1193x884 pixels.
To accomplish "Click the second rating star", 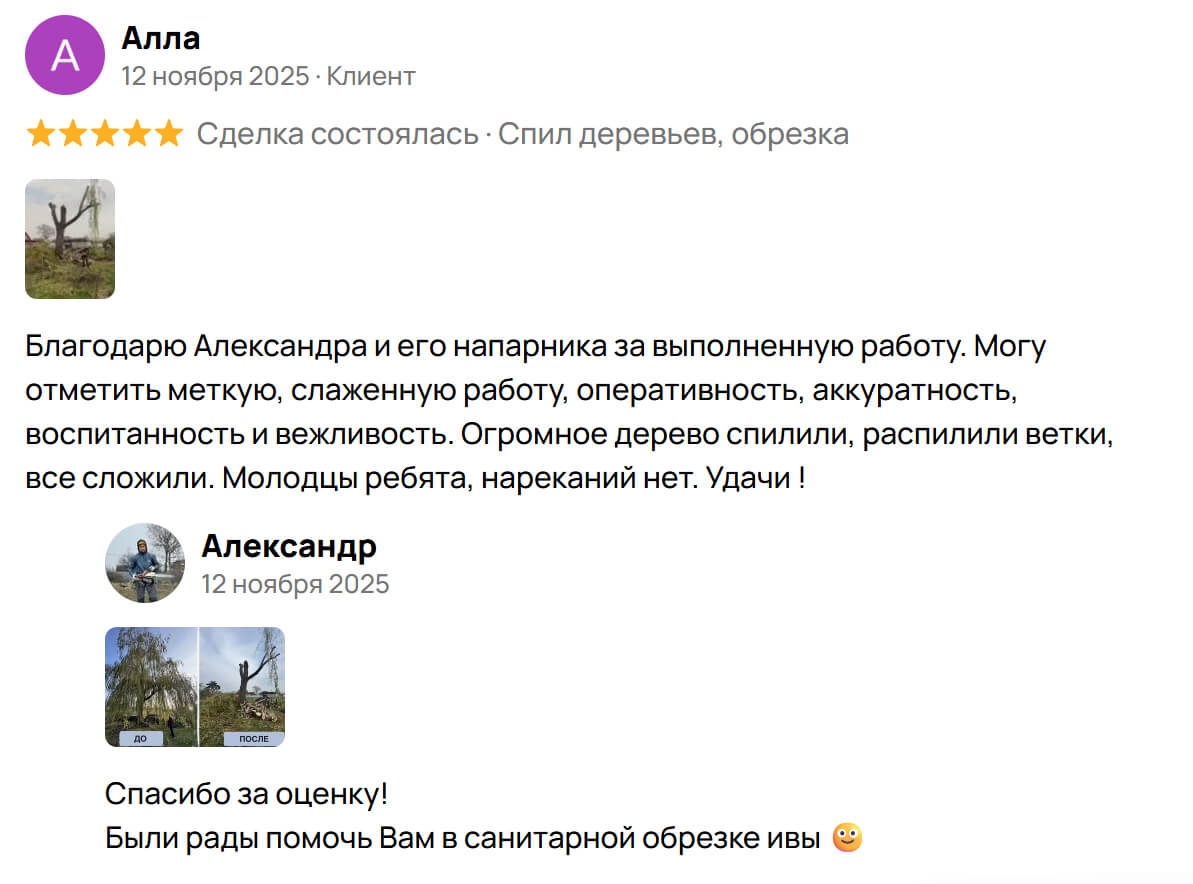I will pyautogui.click(x=73, y=134).
